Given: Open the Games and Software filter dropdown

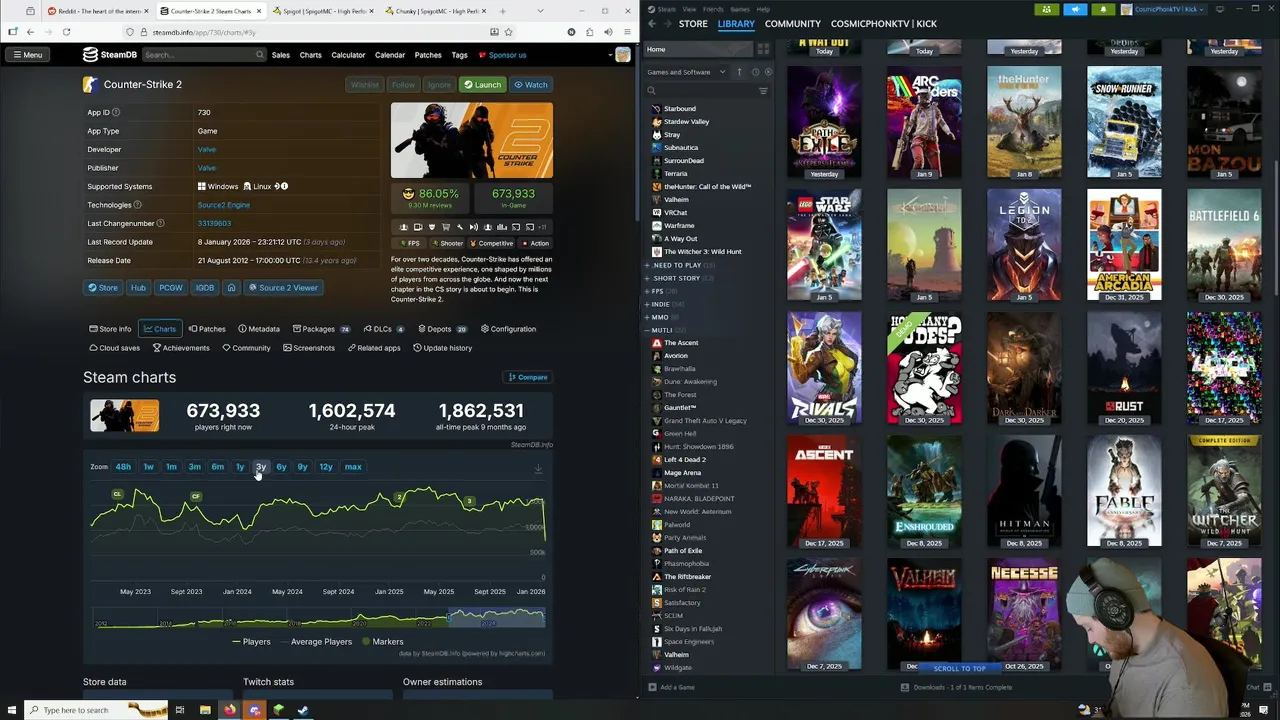Looking at the screenshot, I should [x=686, y=72].
